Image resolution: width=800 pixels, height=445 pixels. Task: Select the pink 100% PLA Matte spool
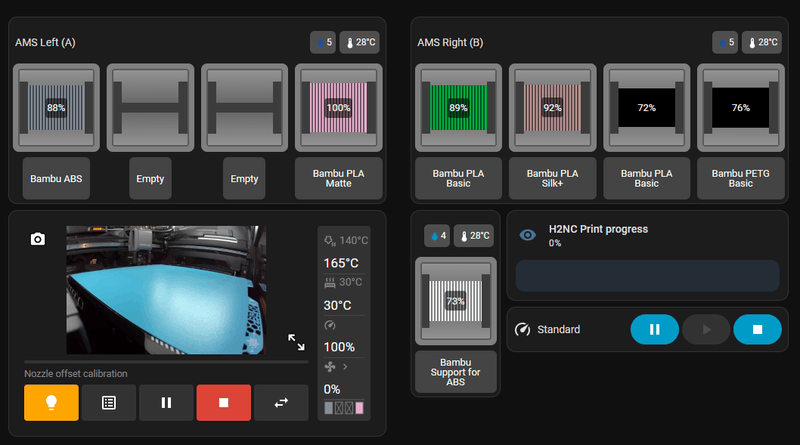[339, 108]
